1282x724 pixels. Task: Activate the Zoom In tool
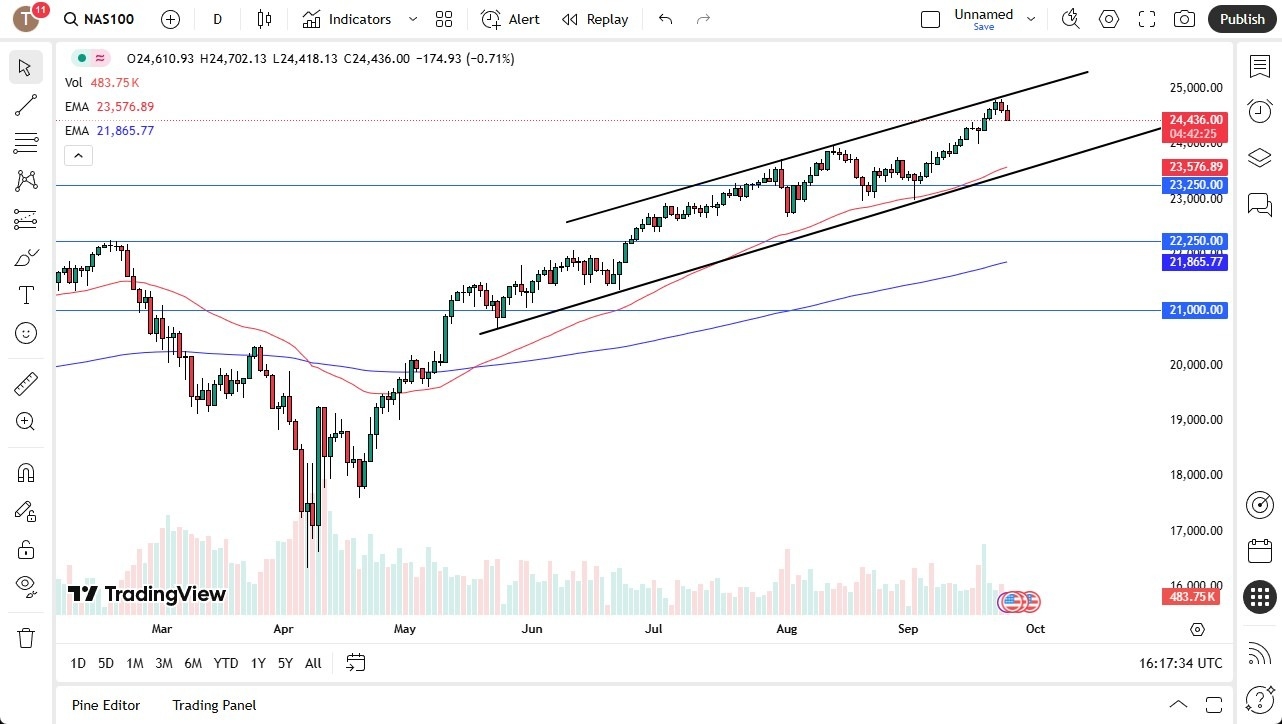25,421
